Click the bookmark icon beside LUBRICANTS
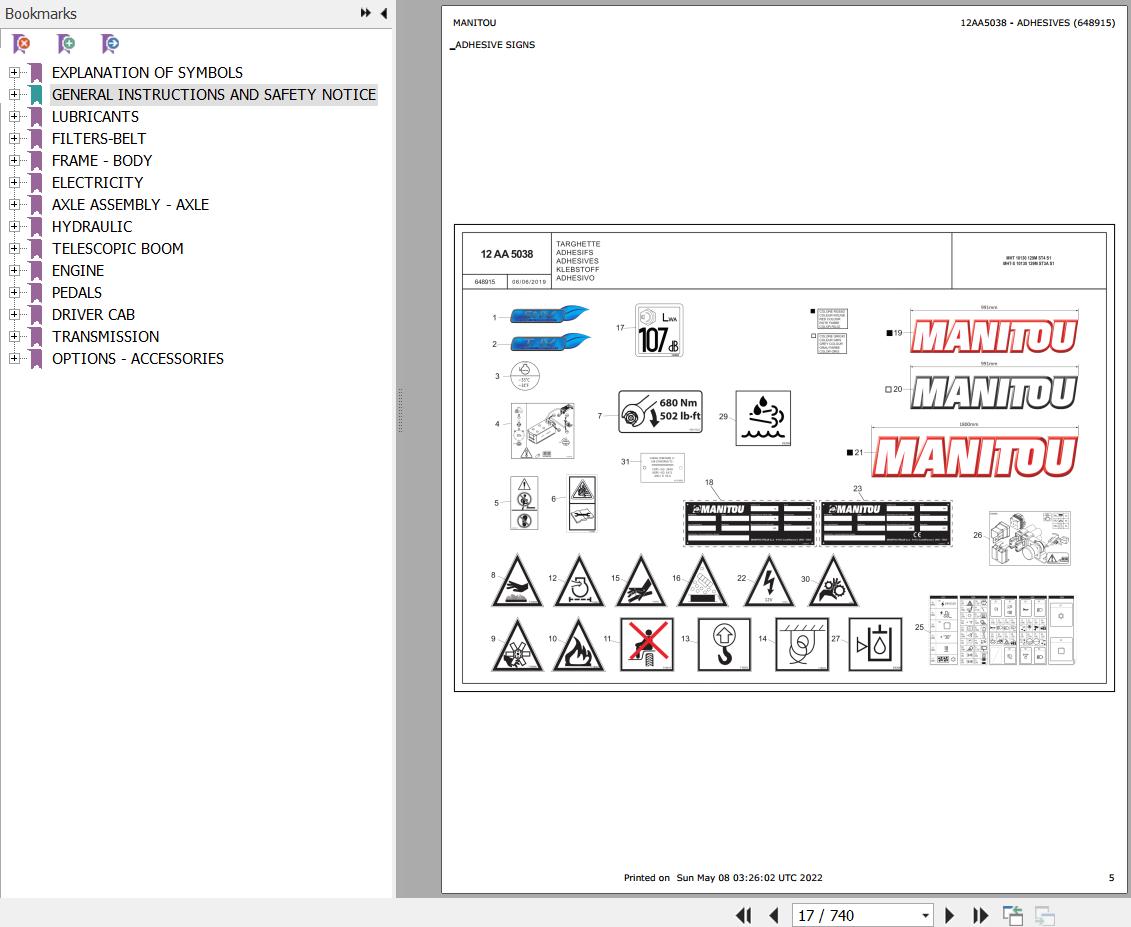 pos(36,117)
